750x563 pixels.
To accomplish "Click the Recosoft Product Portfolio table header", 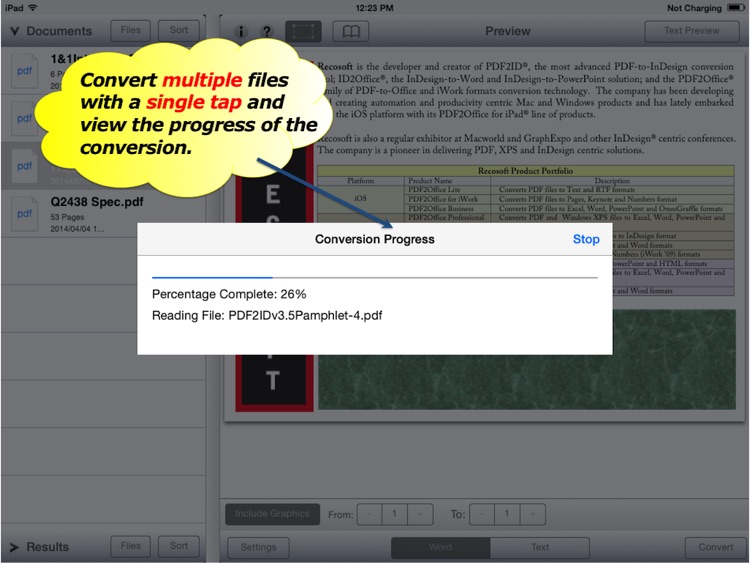I will click(x=525, y=171).
